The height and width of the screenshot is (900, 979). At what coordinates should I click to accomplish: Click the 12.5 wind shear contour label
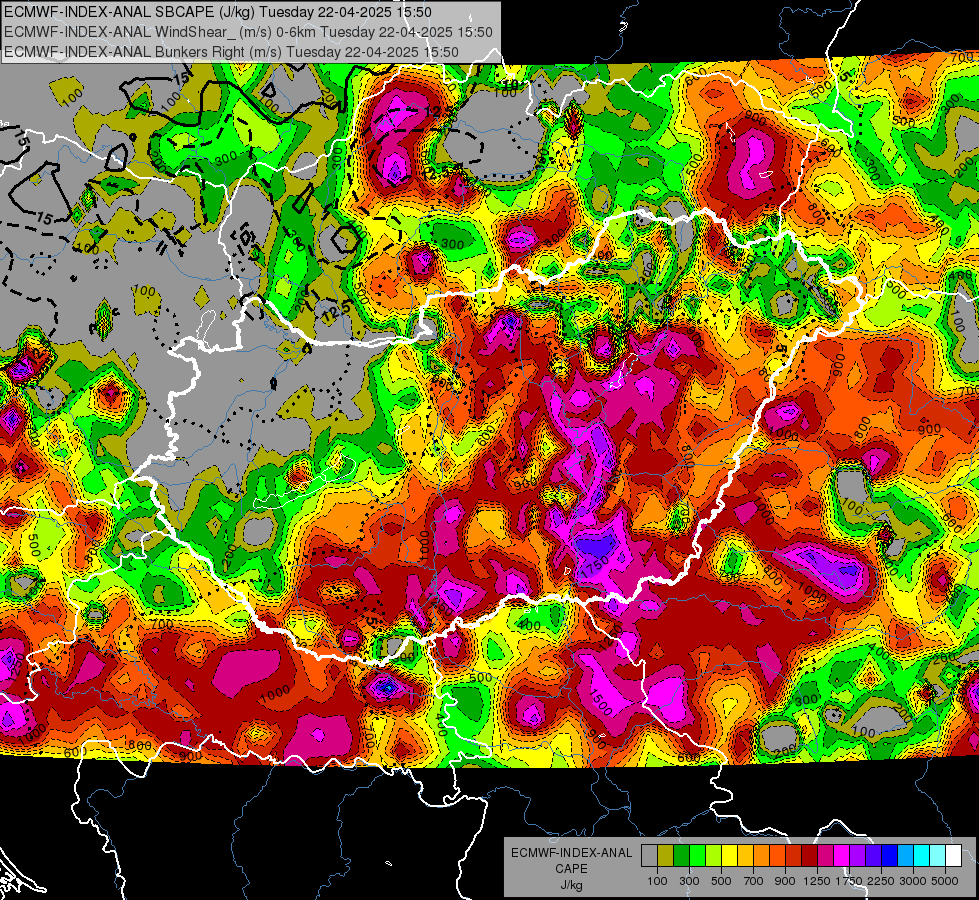[337, 310]
